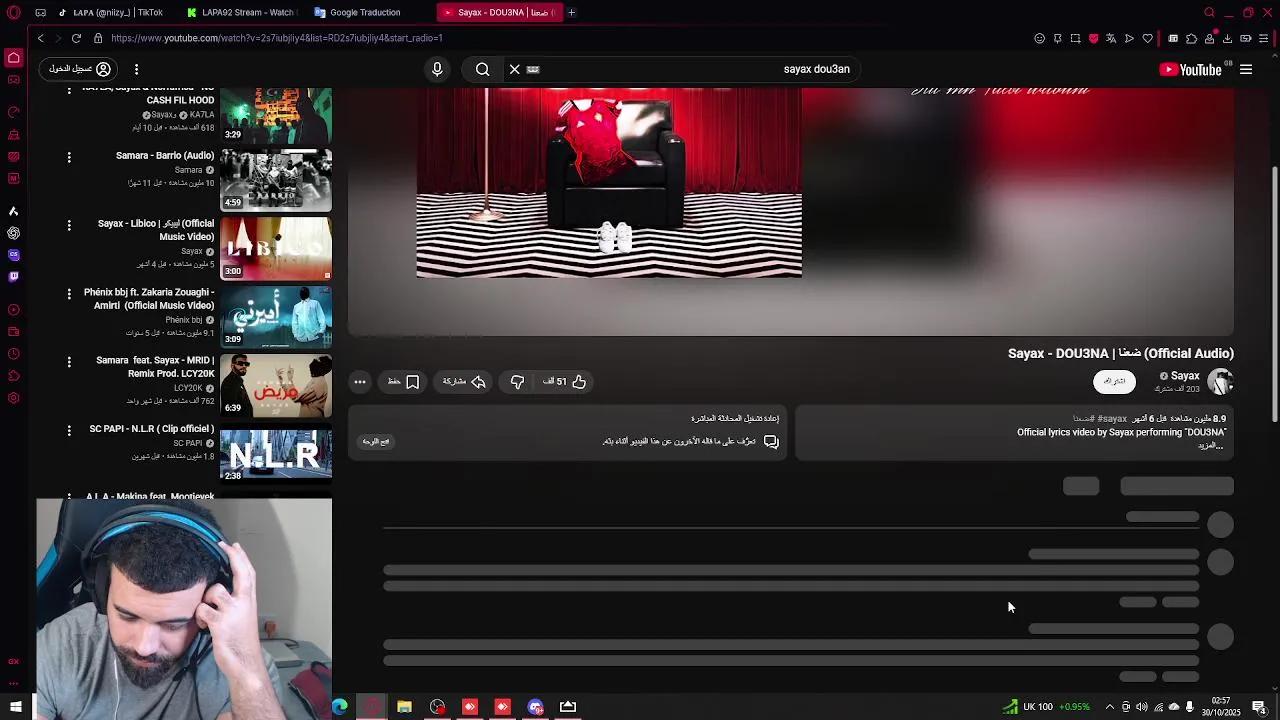
Task: Open options menu for Sayax - Libico
Action: pyautogui.click(x=69, y=225)
